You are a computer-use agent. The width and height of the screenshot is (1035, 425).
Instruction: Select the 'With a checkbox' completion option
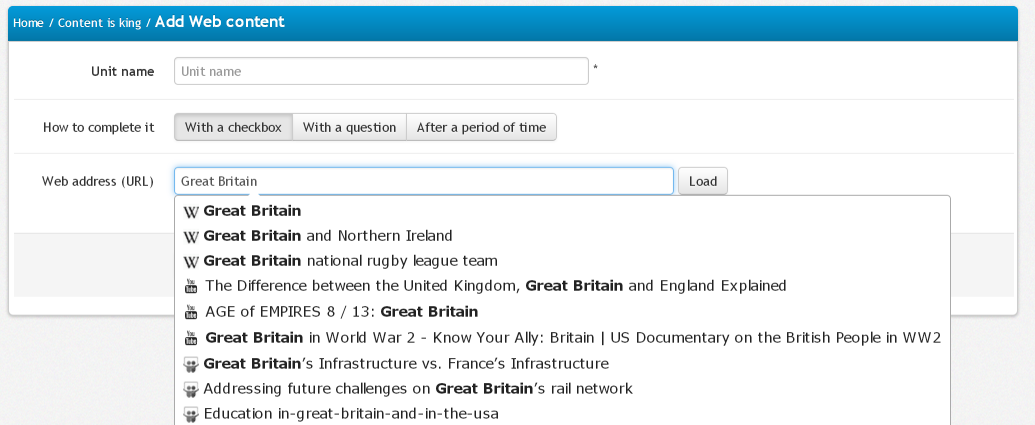[x=234, y=127]
